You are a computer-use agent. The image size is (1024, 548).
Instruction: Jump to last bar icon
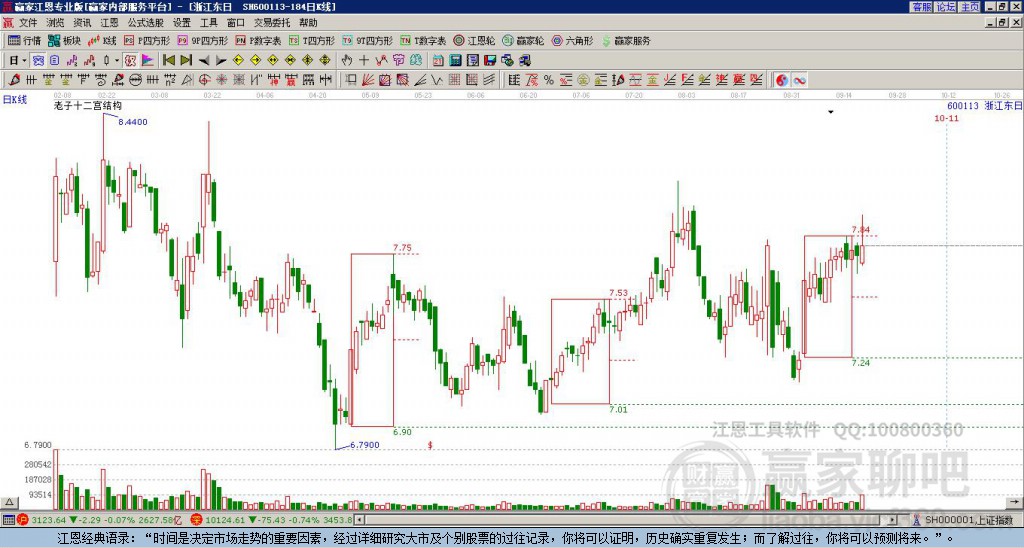186,61
